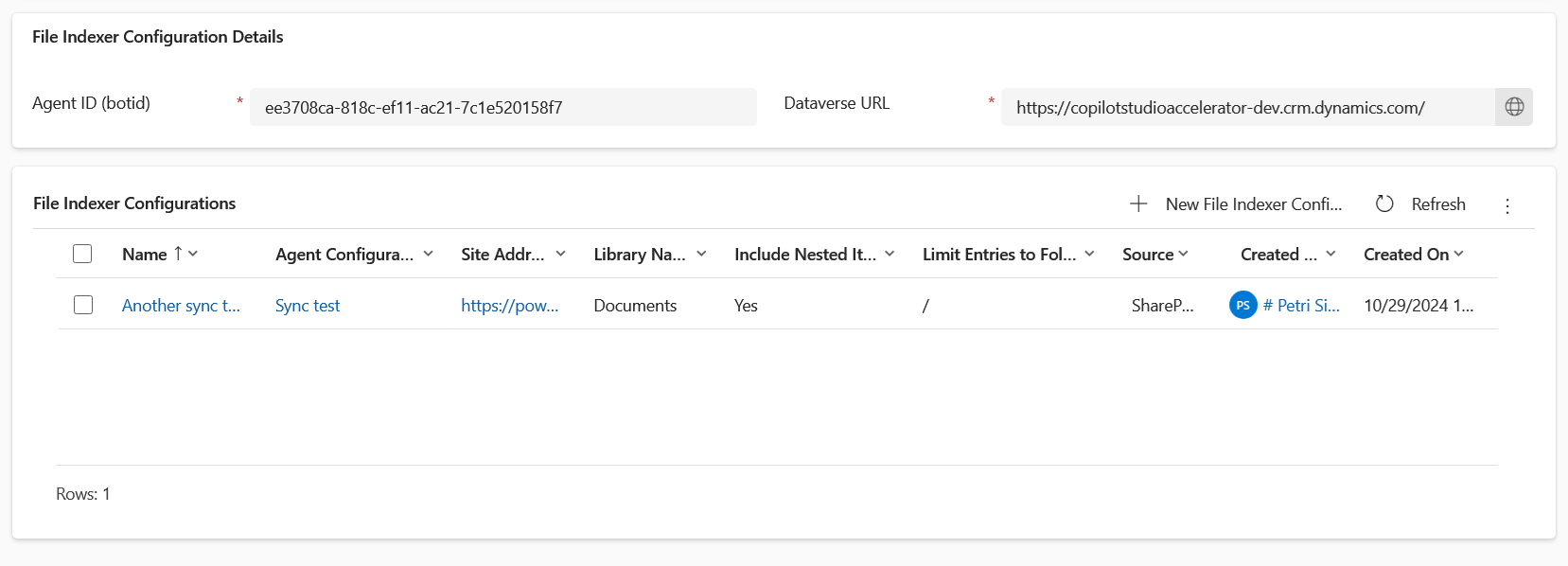Click the SharePoint source cell
The width and height of the screenshot is (1568, 566).
[1163, 306]
